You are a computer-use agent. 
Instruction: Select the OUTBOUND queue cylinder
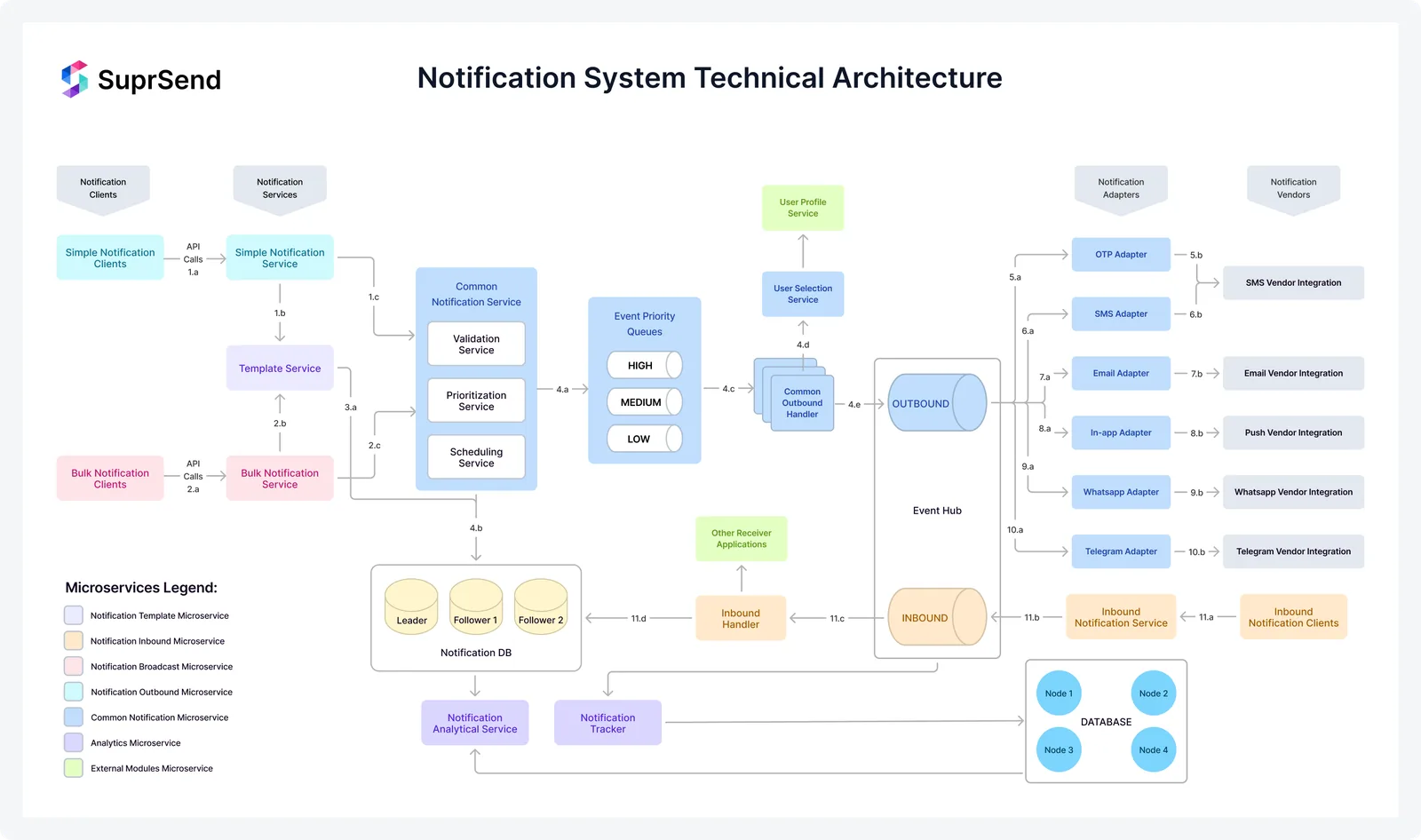tap(937, 403)
